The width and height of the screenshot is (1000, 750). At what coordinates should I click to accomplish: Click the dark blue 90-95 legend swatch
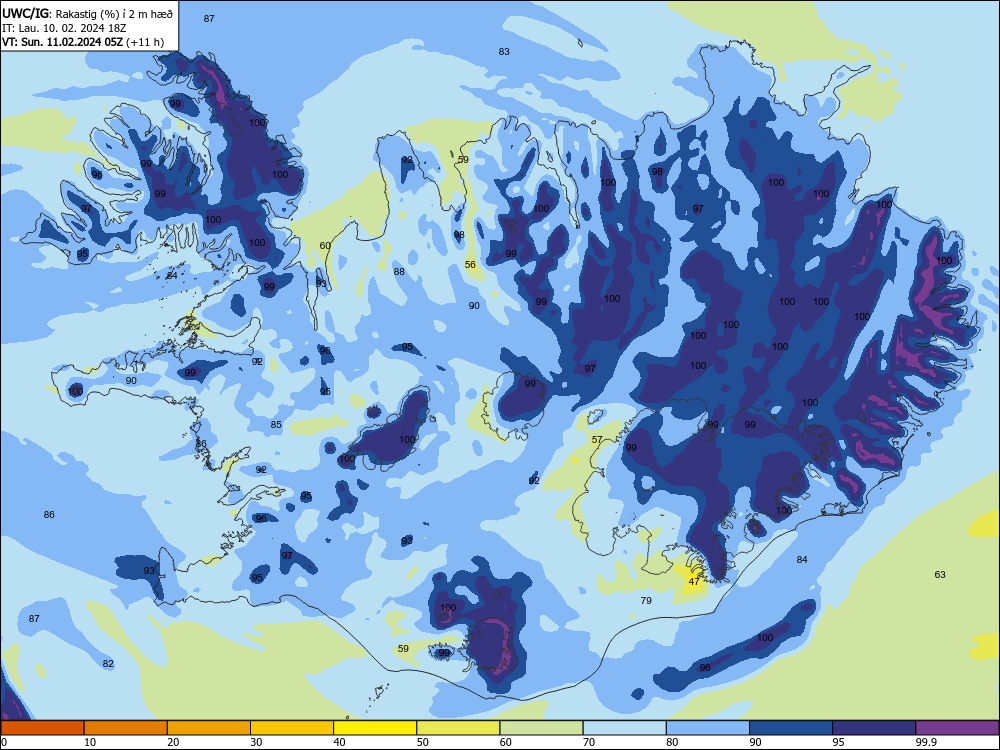pos(791,728)
